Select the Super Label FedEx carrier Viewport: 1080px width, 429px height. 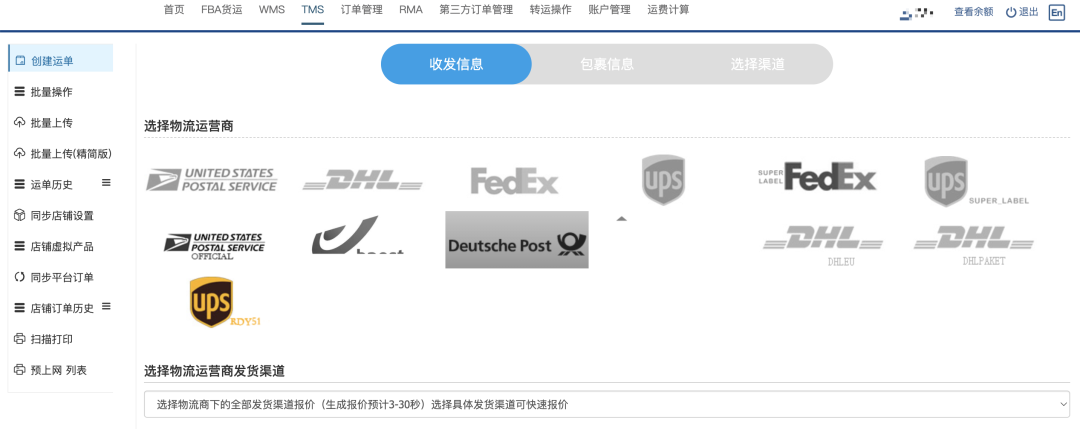click(817, 176)
